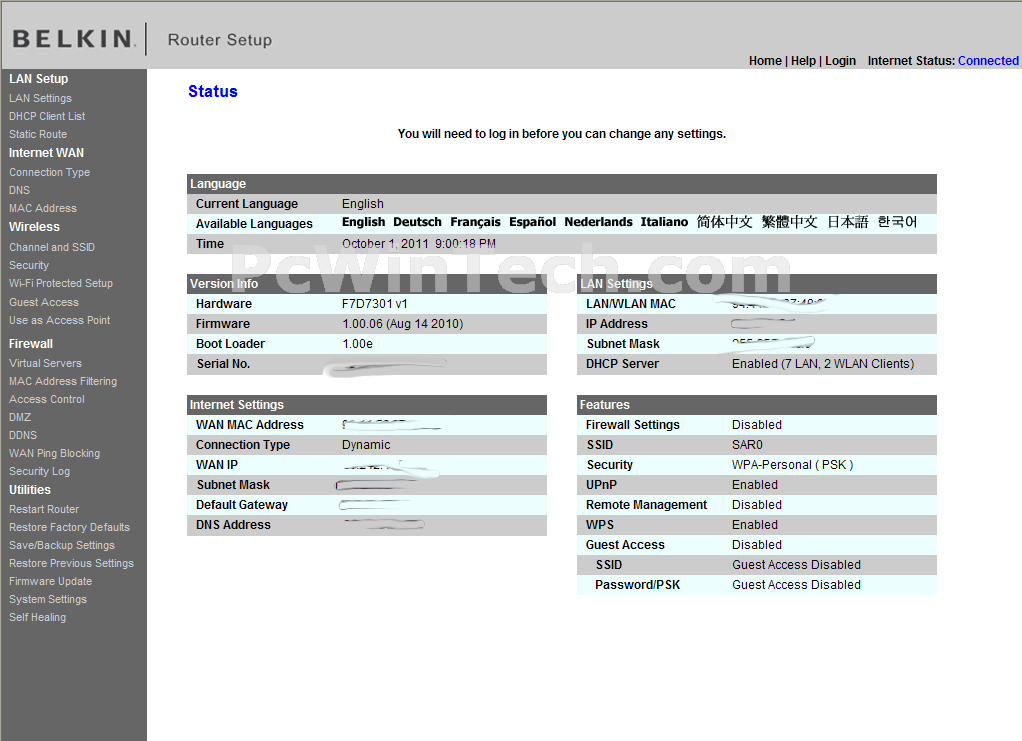The height and width of the screenshot is (741, 1022).
Task: Select Restore Factory Defaults
Action: [69, 527]
